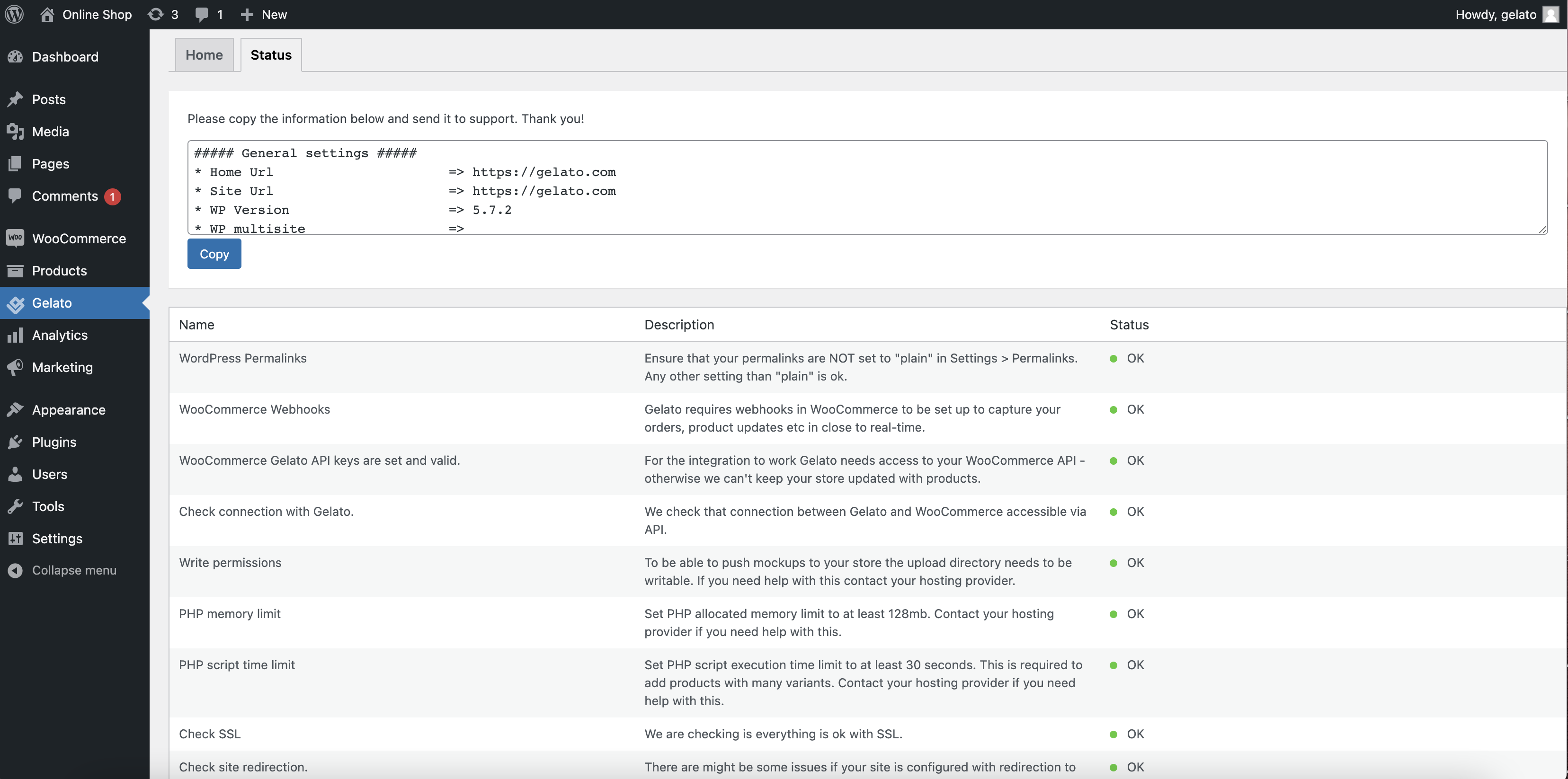1568x779 pixels.
Task: Open Tools in sidebar
Action: [48, 507]
